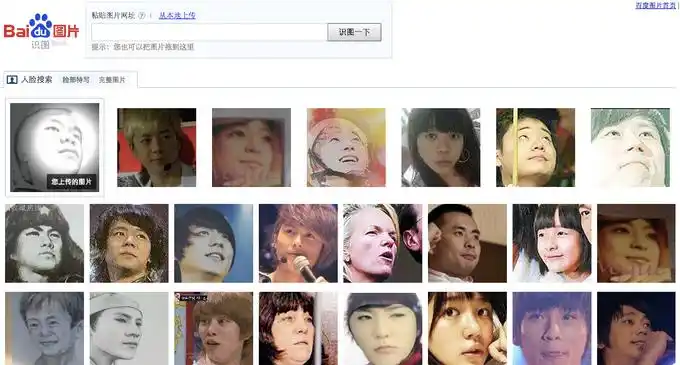Open the pale green sketch-style thumbnail
The image size is (680, 365).
coord(631,147)
